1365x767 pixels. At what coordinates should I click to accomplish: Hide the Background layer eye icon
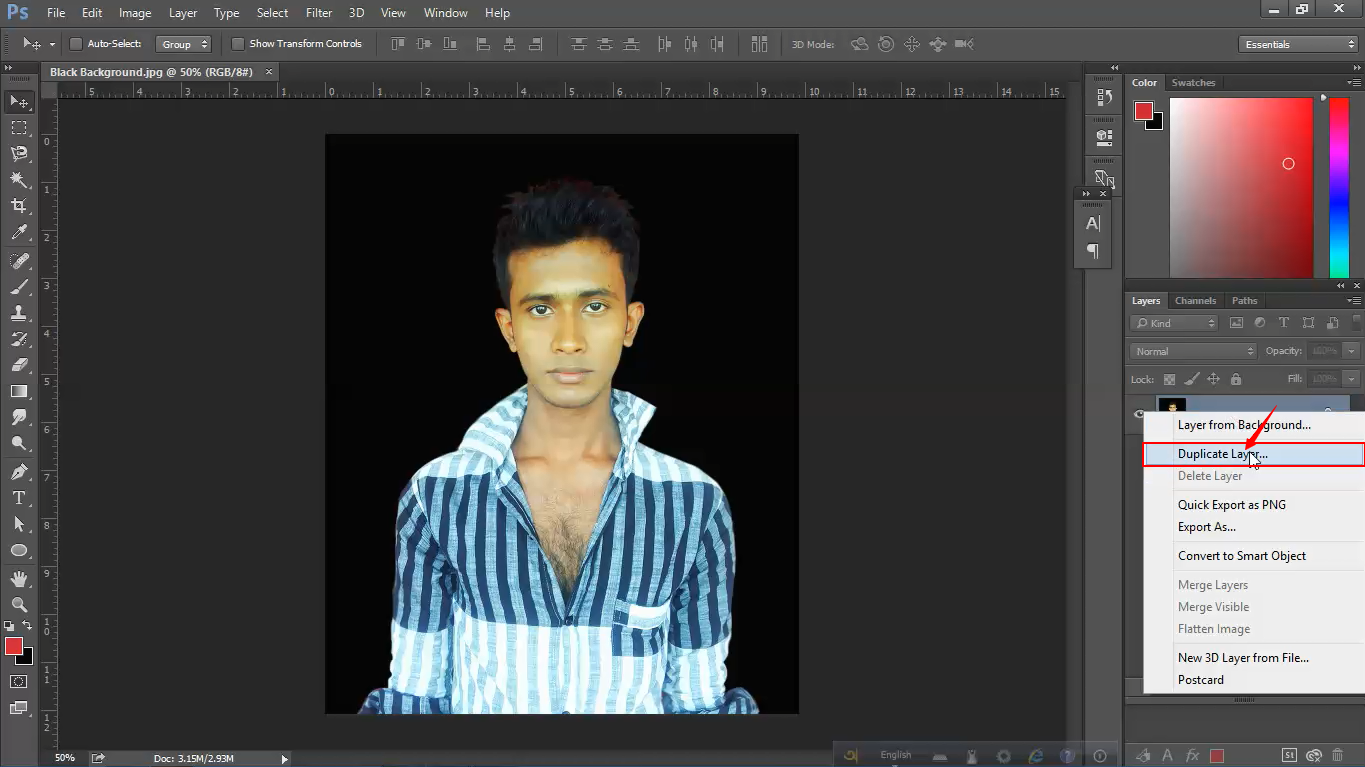(x=1139, y=414)
